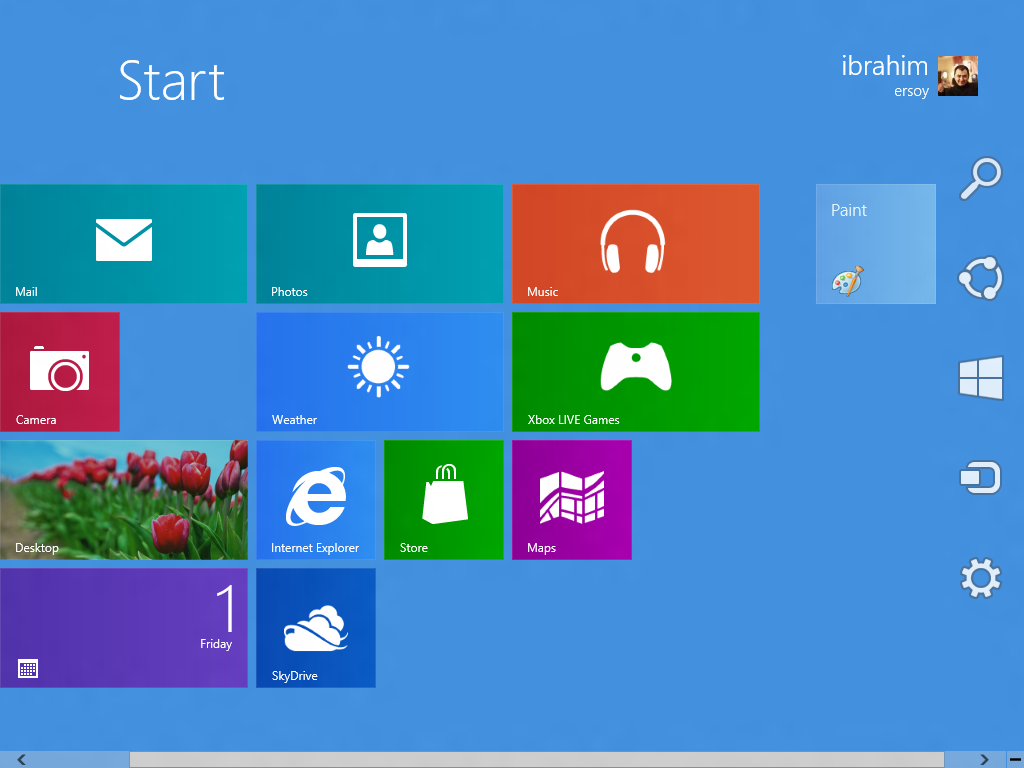
Task: Open the Store tile
Action: pos(443,500)
